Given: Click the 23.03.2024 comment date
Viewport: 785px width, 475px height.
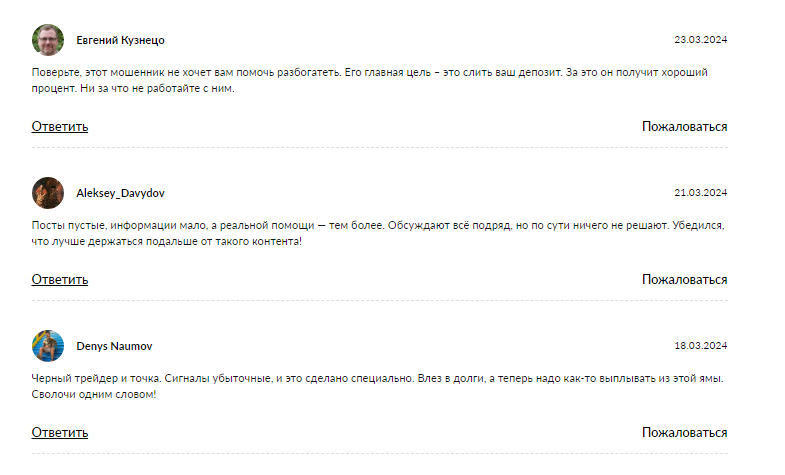Looking at the screenshot, I should [x=700, y=40].
